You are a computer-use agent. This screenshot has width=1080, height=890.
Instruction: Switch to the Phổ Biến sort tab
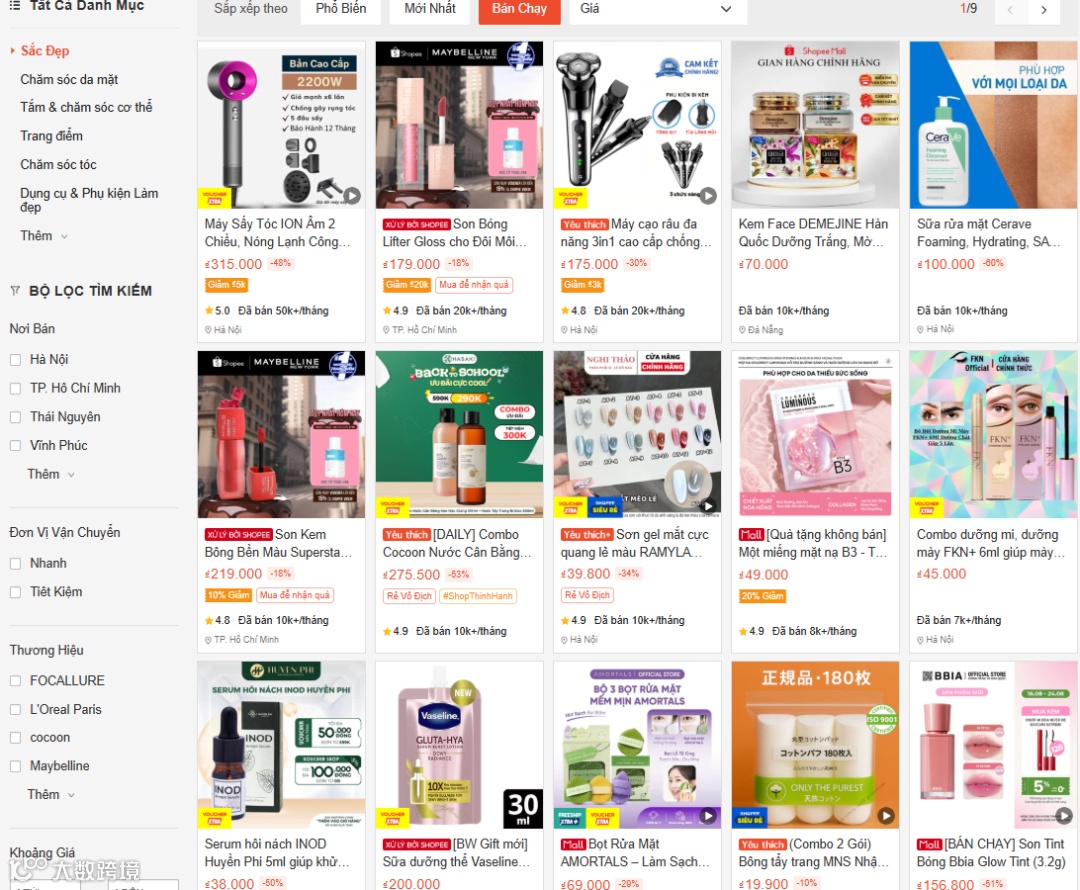[341, 9]
